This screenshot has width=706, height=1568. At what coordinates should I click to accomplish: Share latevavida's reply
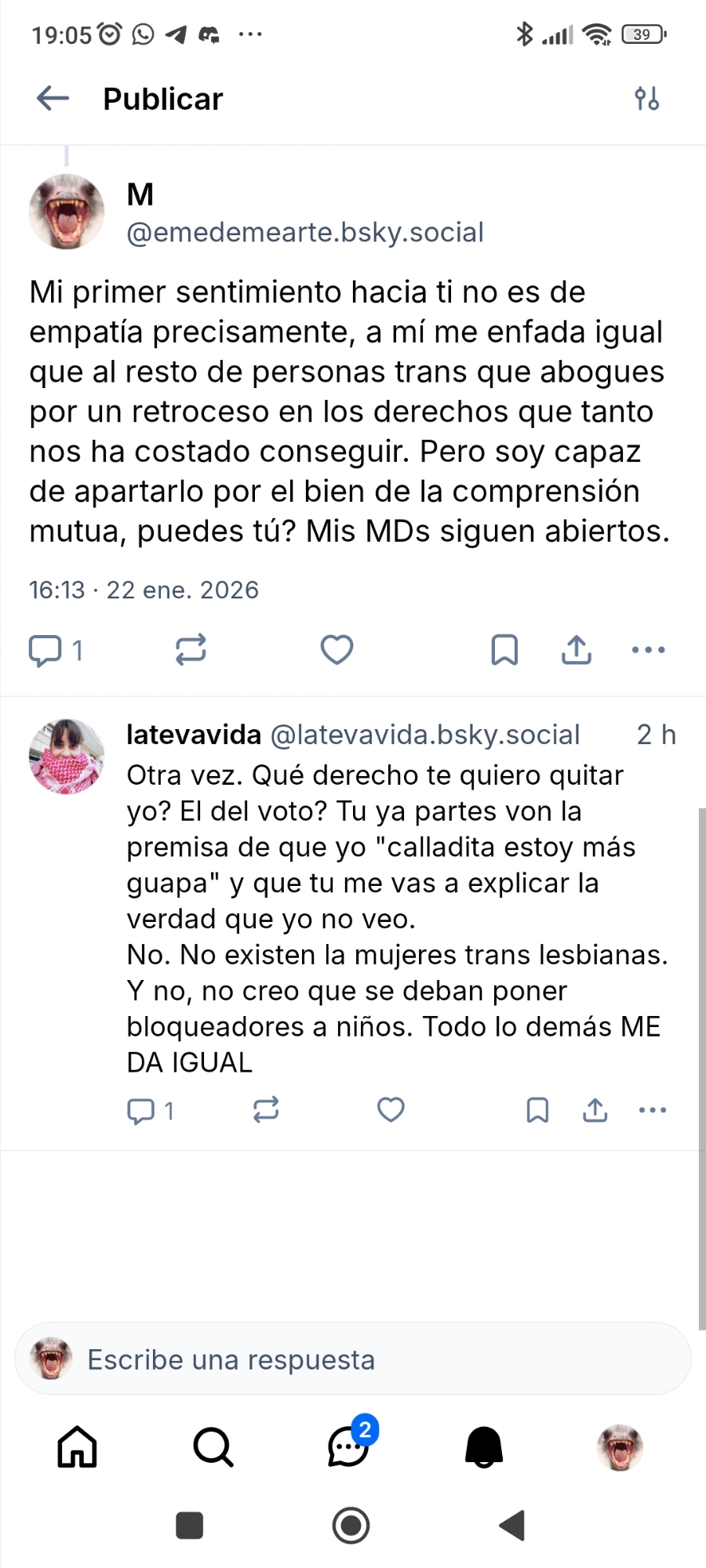(x=595, y=1110)
